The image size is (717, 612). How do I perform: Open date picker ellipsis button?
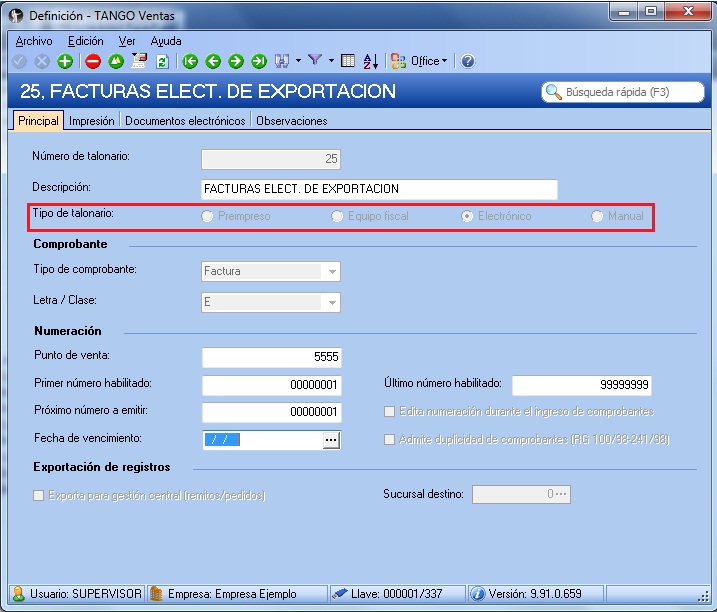(331, 440)
